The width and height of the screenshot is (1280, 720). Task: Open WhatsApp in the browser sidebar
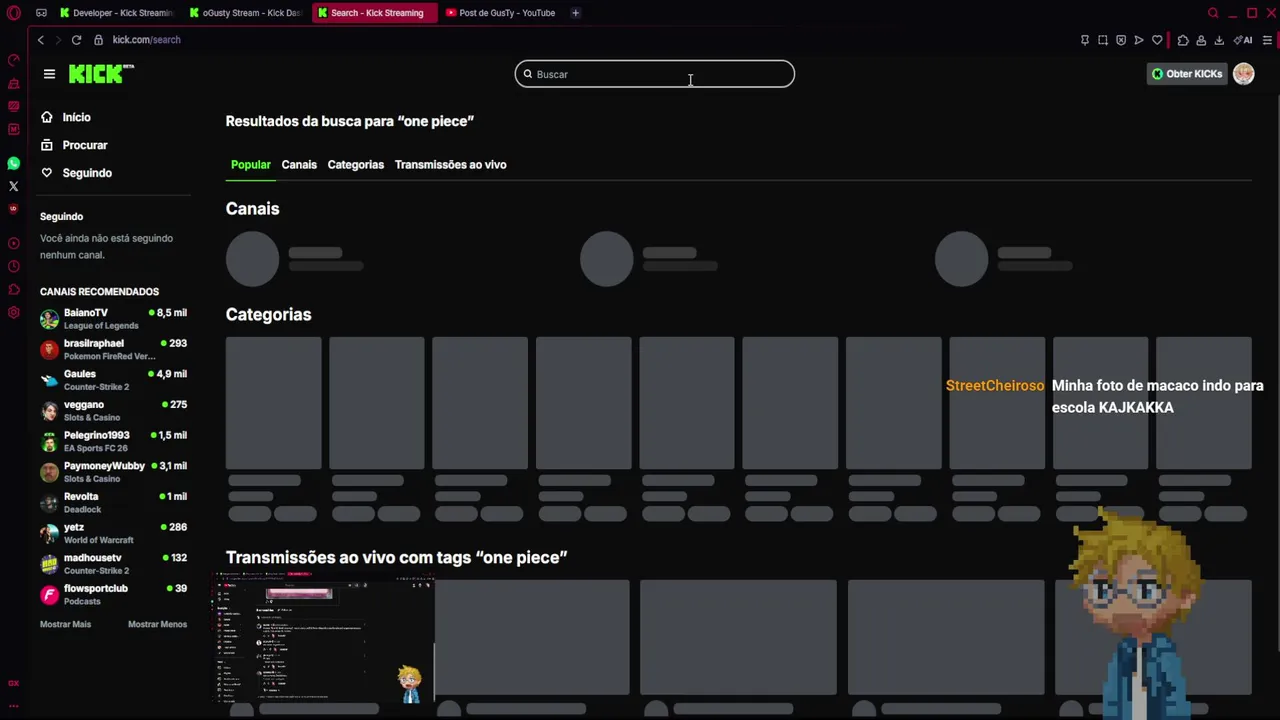pyautogui.click(x=14, y=163)
